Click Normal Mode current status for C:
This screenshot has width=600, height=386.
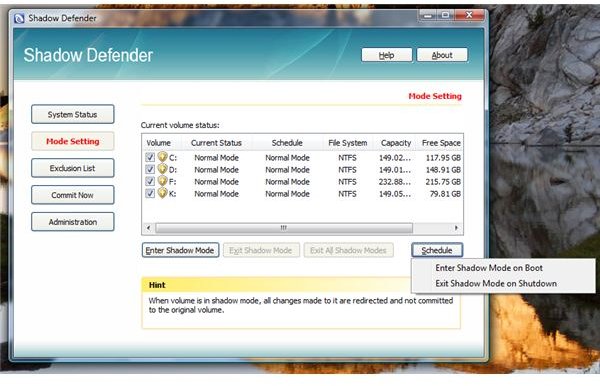(x=217, y=158)
